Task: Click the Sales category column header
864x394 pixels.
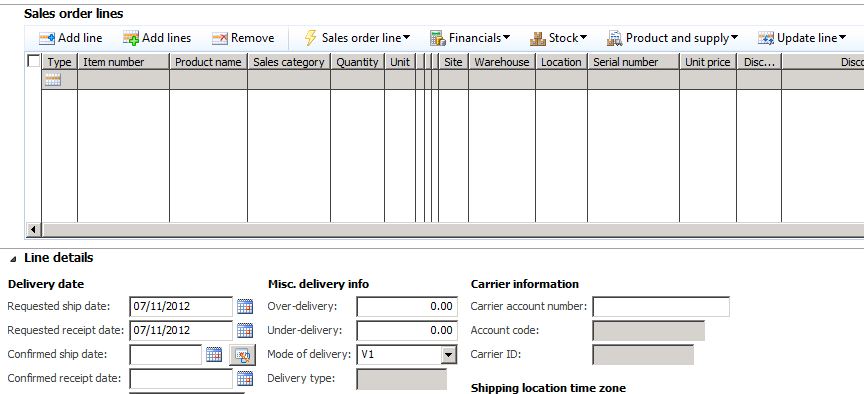Action: 289,62
